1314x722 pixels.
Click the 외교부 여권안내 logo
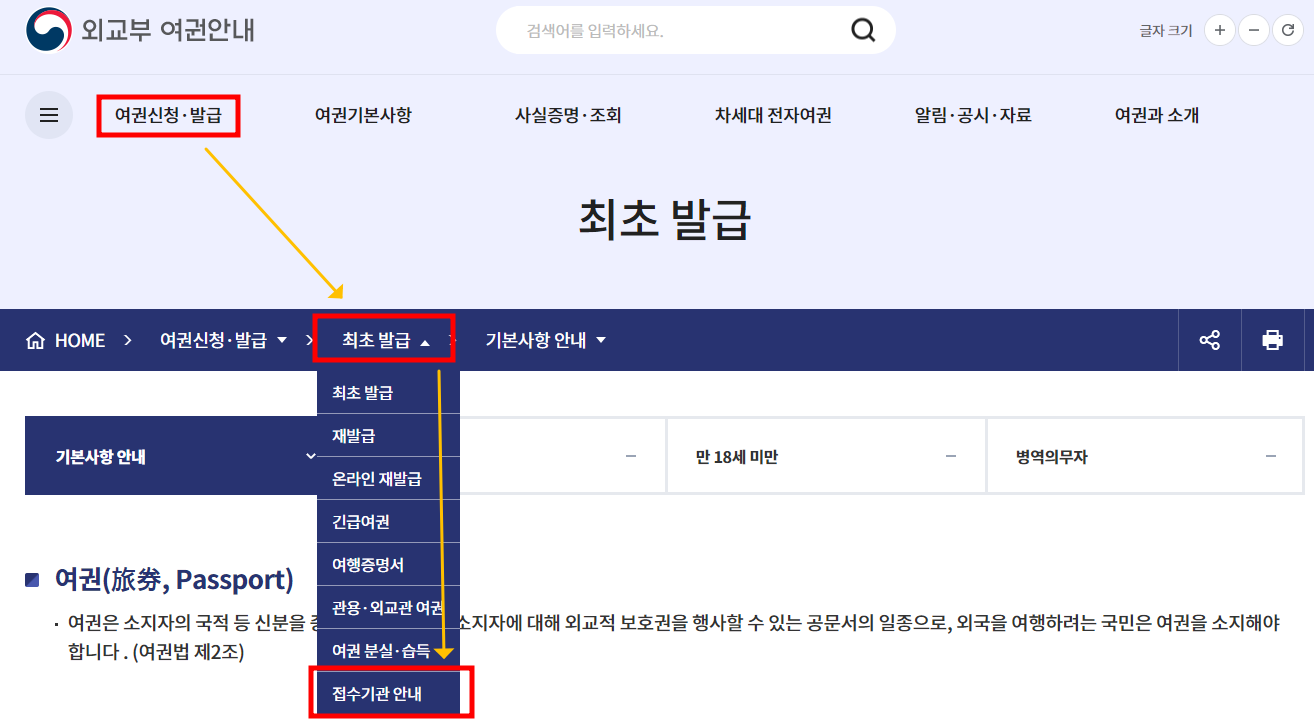click(140, 30)
